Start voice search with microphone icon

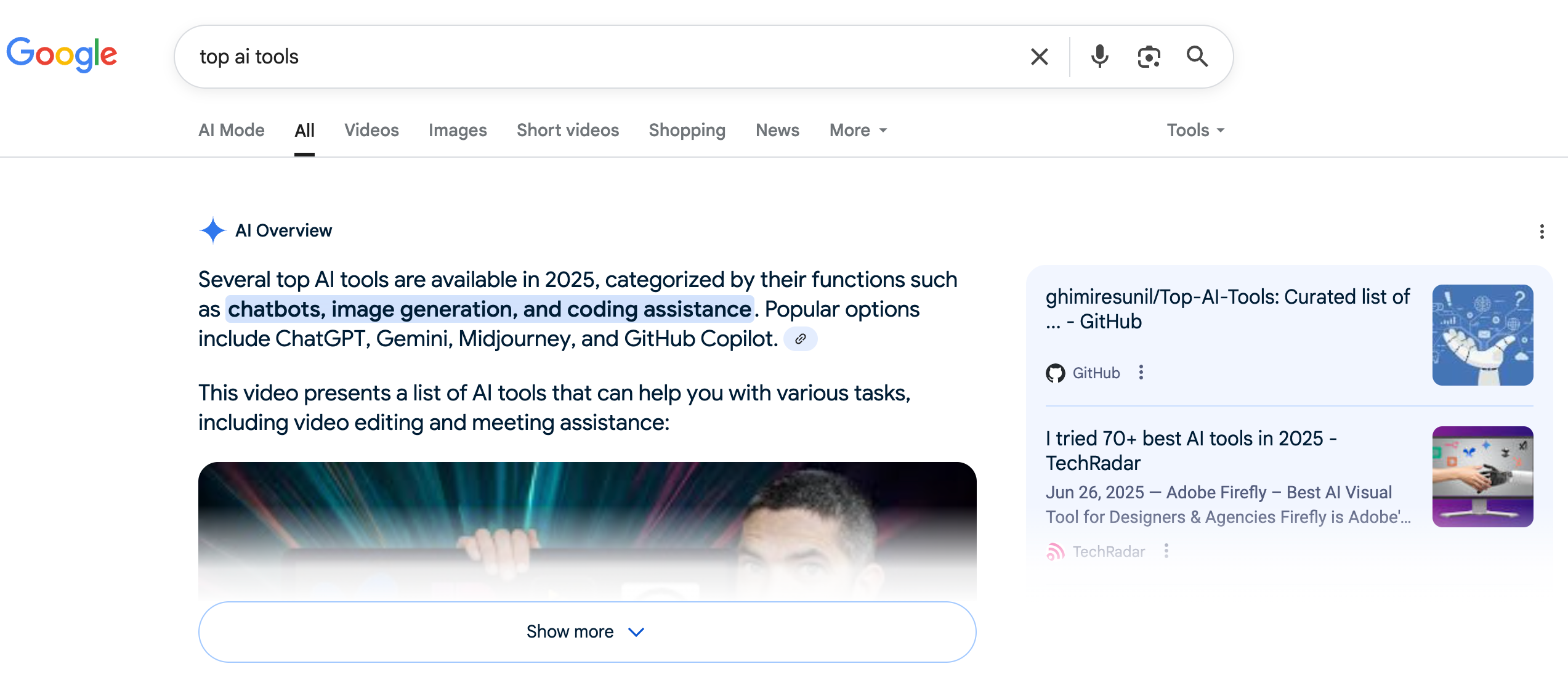[x=1099, y=57]
